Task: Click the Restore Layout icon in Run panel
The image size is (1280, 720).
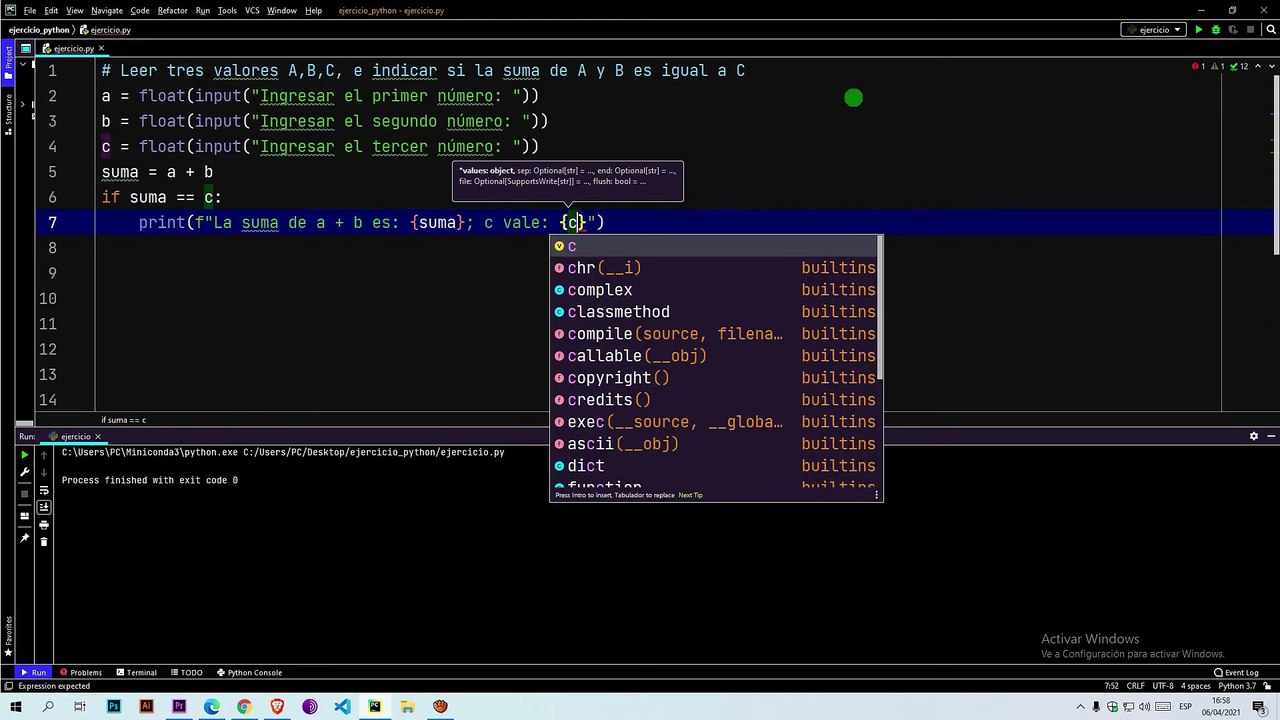Action: click(x=25, y=517)
